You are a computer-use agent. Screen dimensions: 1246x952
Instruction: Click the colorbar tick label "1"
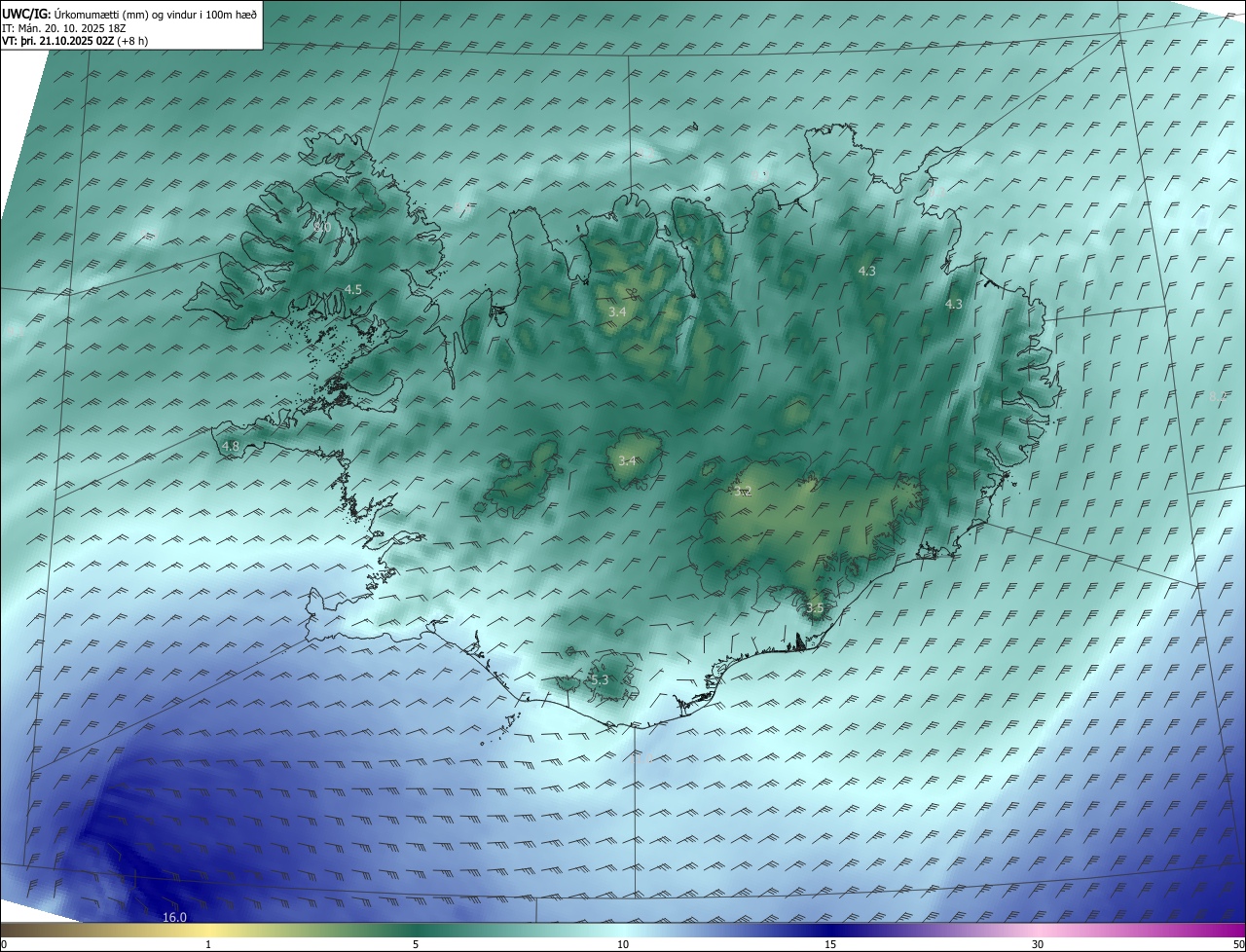coord(208,944)
